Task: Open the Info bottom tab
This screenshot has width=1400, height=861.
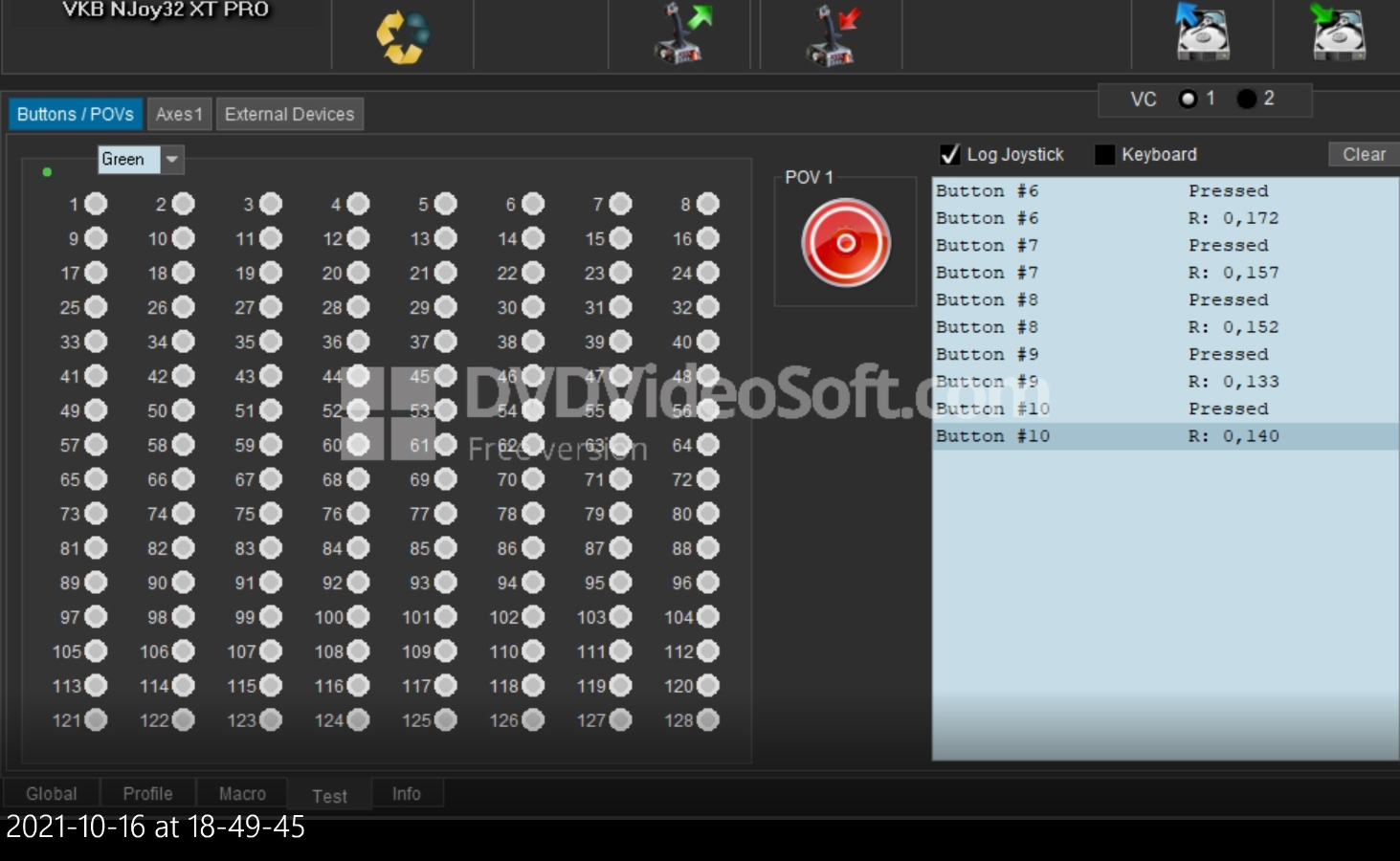Action: click(x=406, y=793)
